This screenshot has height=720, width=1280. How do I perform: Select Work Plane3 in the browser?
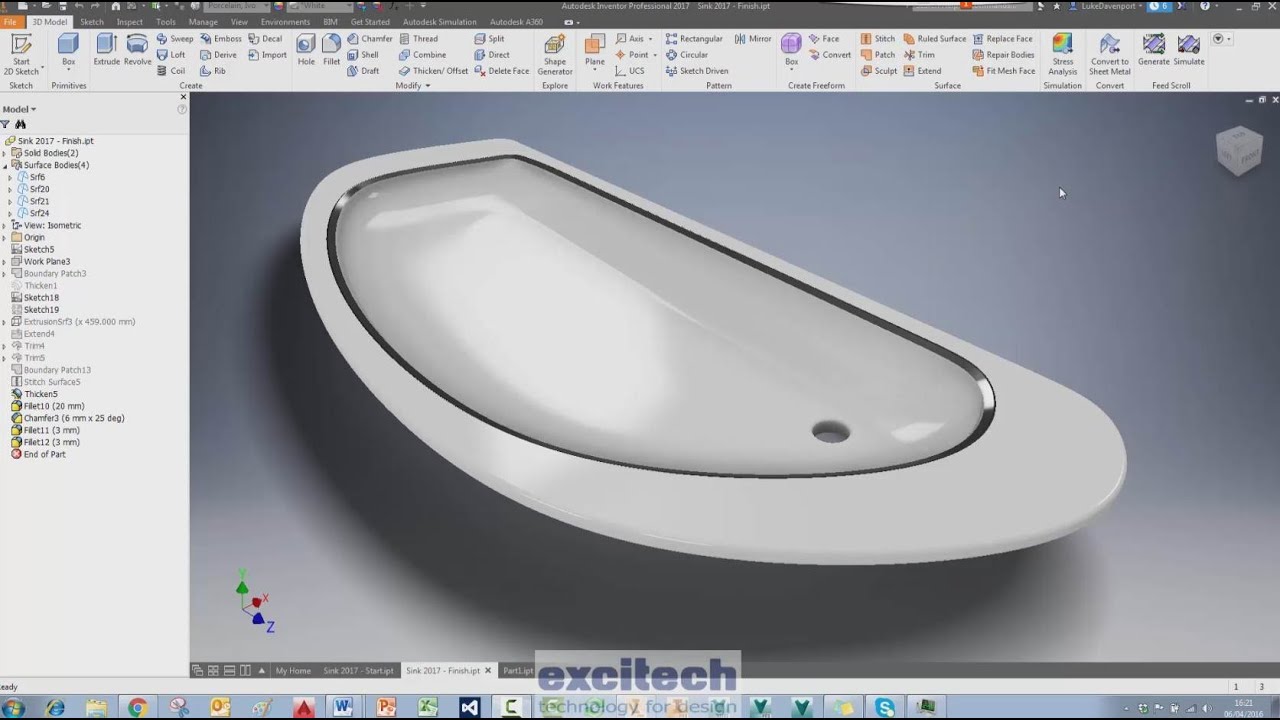pos(47,261)
